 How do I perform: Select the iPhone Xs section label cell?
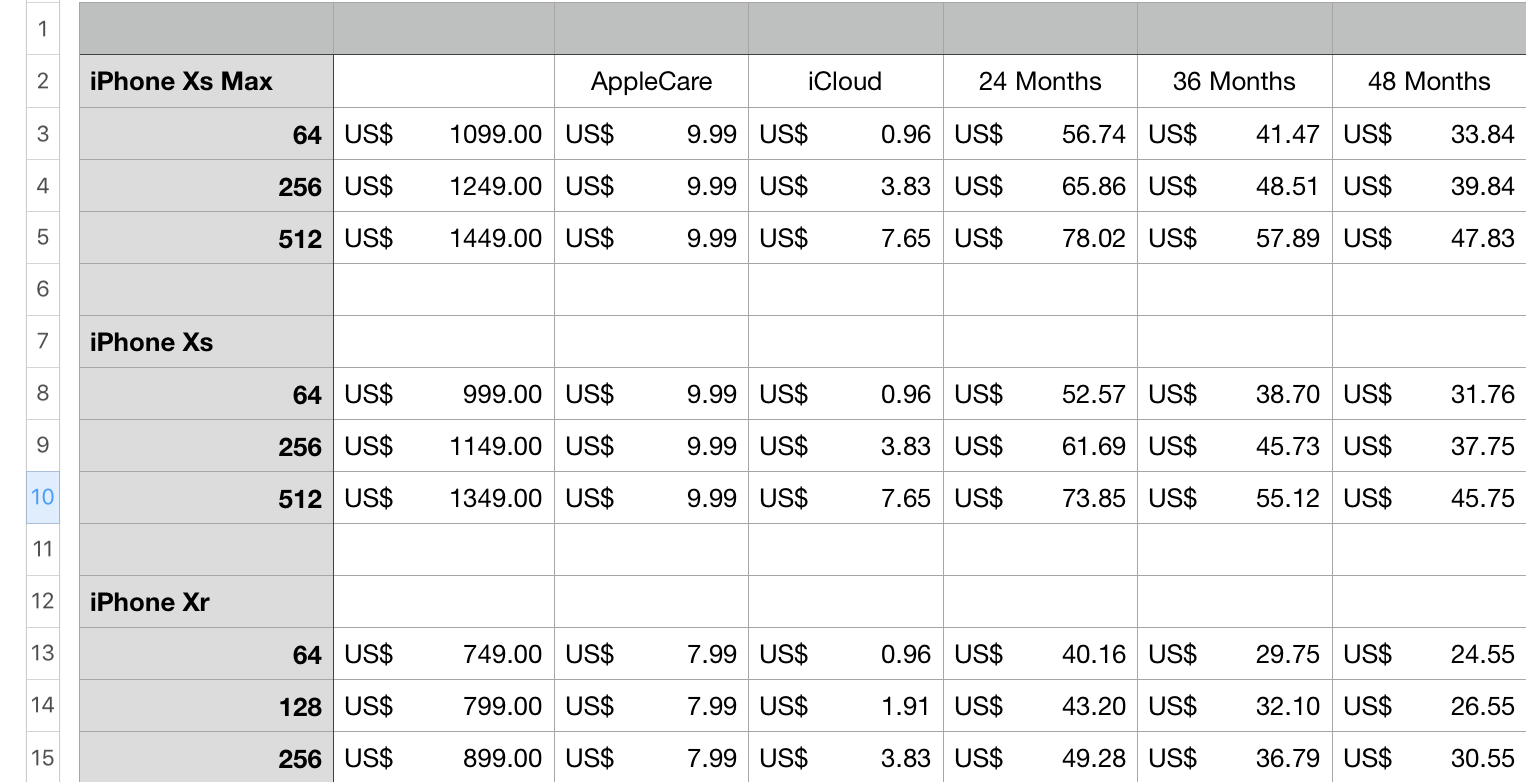coord(205,342)
